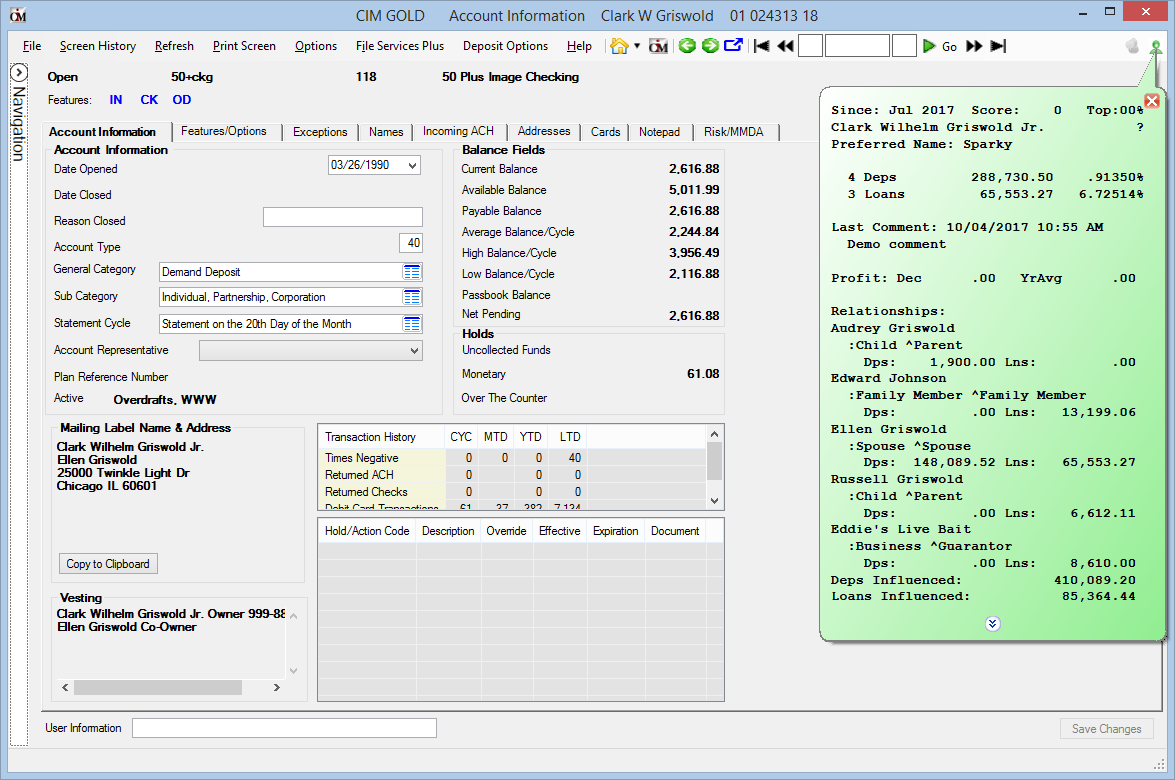1175x780 pixels.
Task: Go back with green left arrow
Action: tap(686, 46)
